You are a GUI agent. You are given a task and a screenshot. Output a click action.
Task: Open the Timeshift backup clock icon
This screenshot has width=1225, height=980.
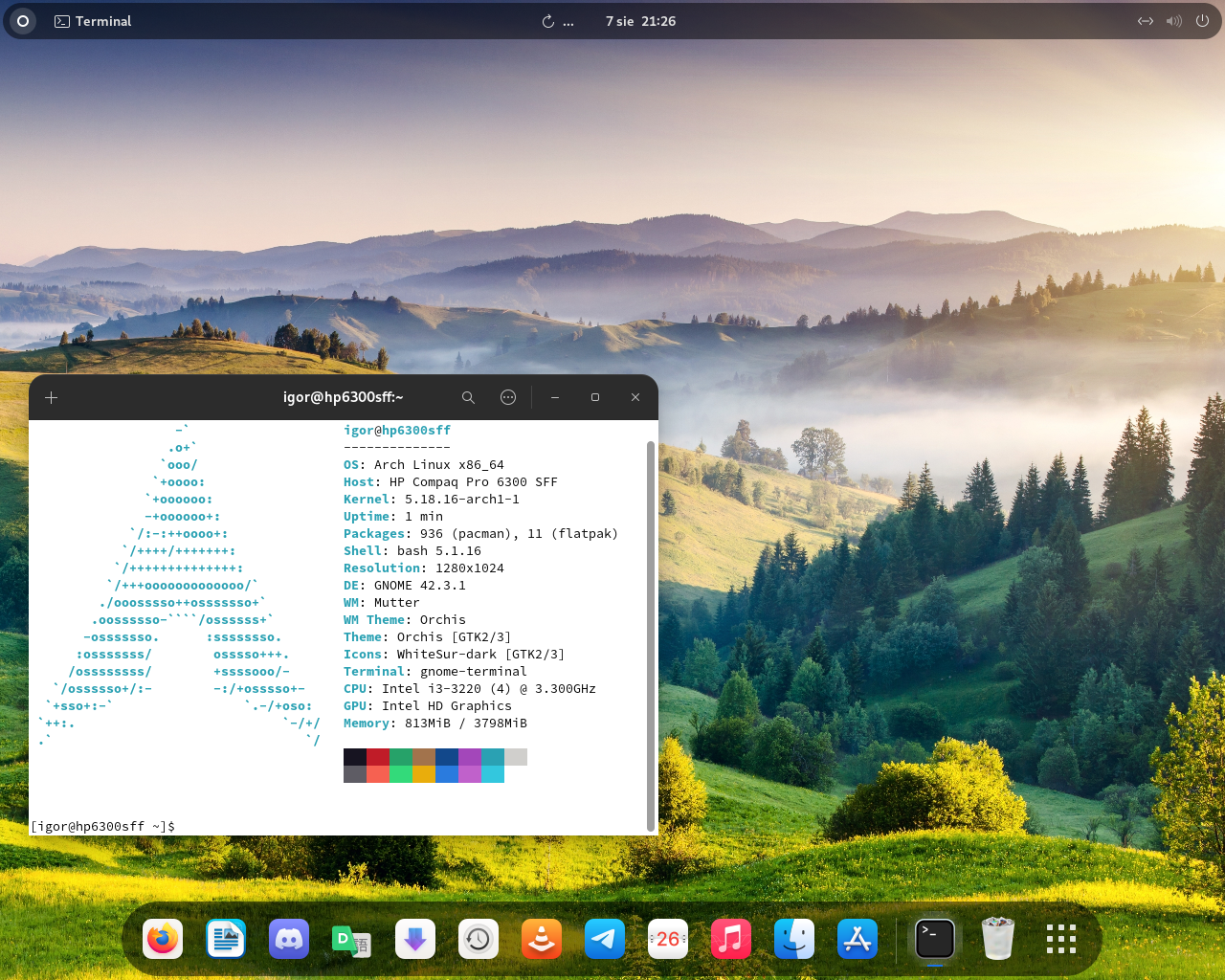(x=479, y=939)
